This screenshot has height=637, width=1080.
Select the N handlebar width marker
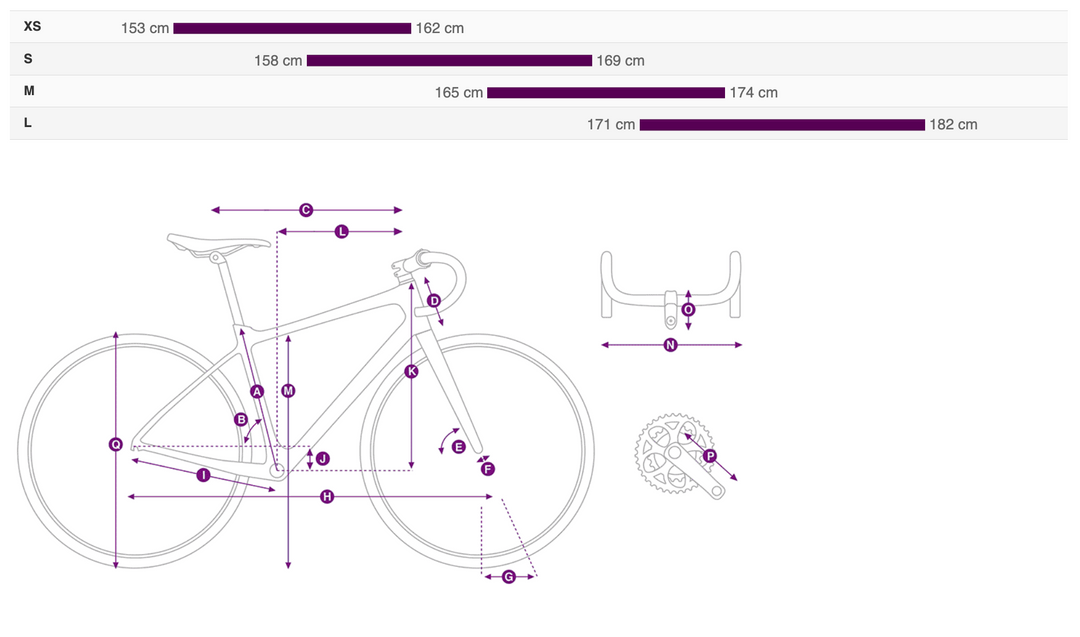pos(671,346)
